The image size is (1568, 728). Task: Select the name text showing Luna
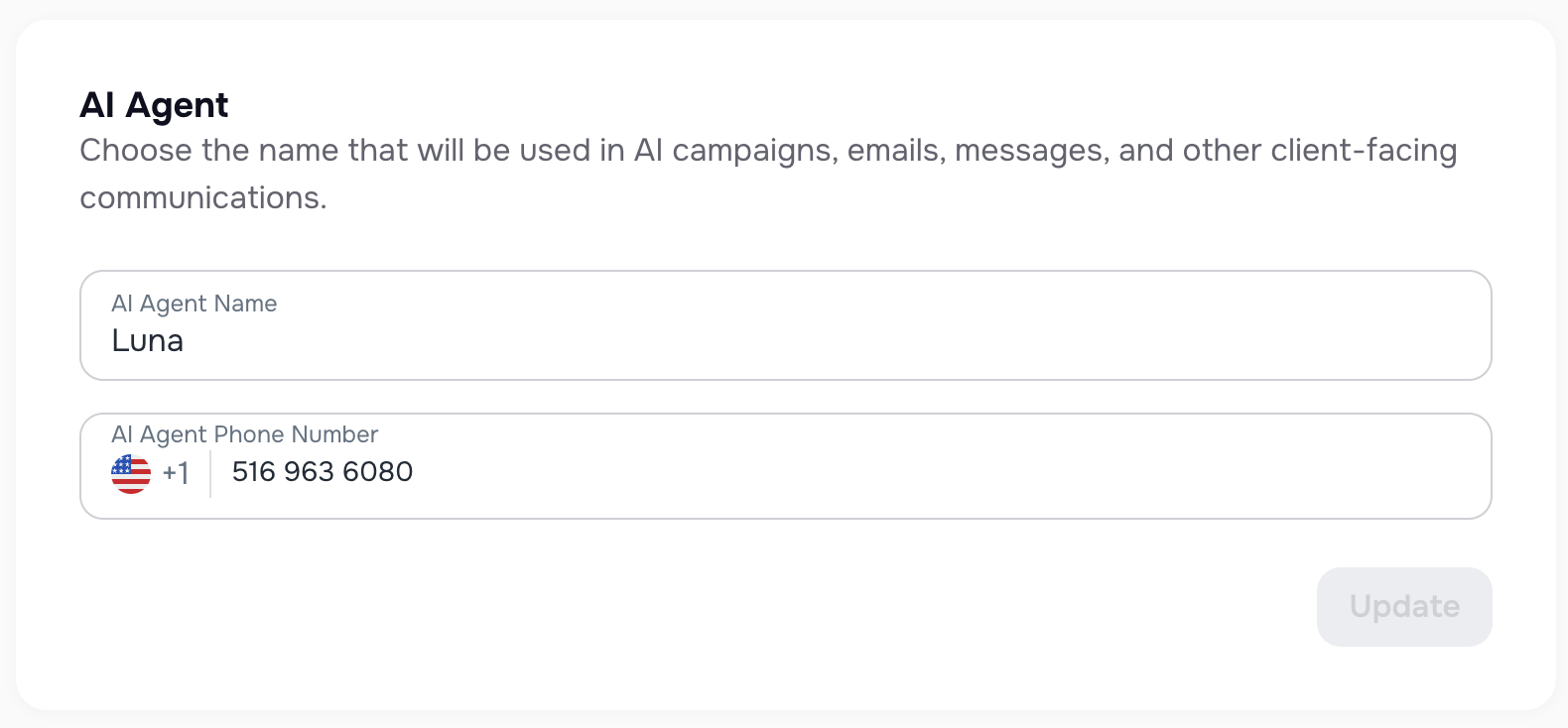[x=147, y=340]
